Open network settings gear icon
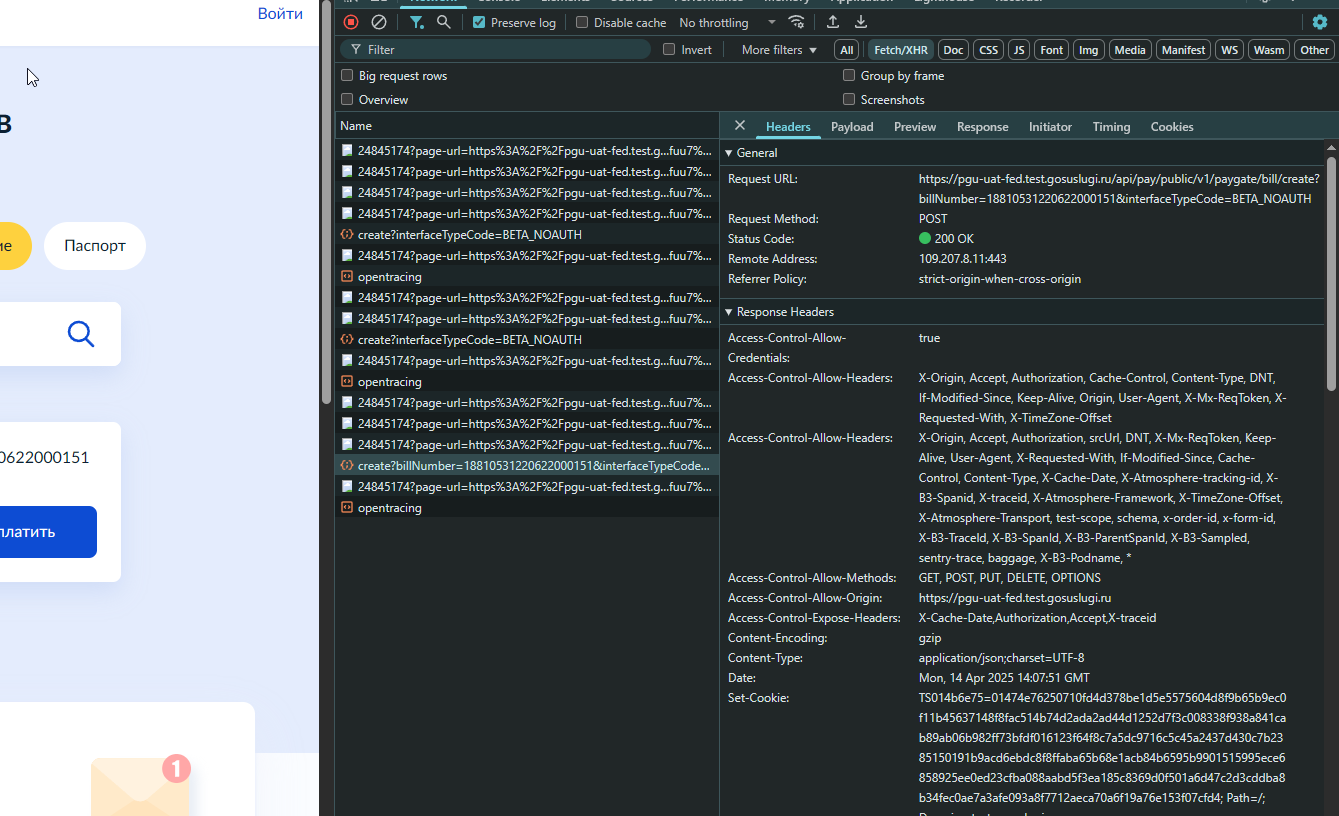Screen dimensions: 1339x816 1320,22
